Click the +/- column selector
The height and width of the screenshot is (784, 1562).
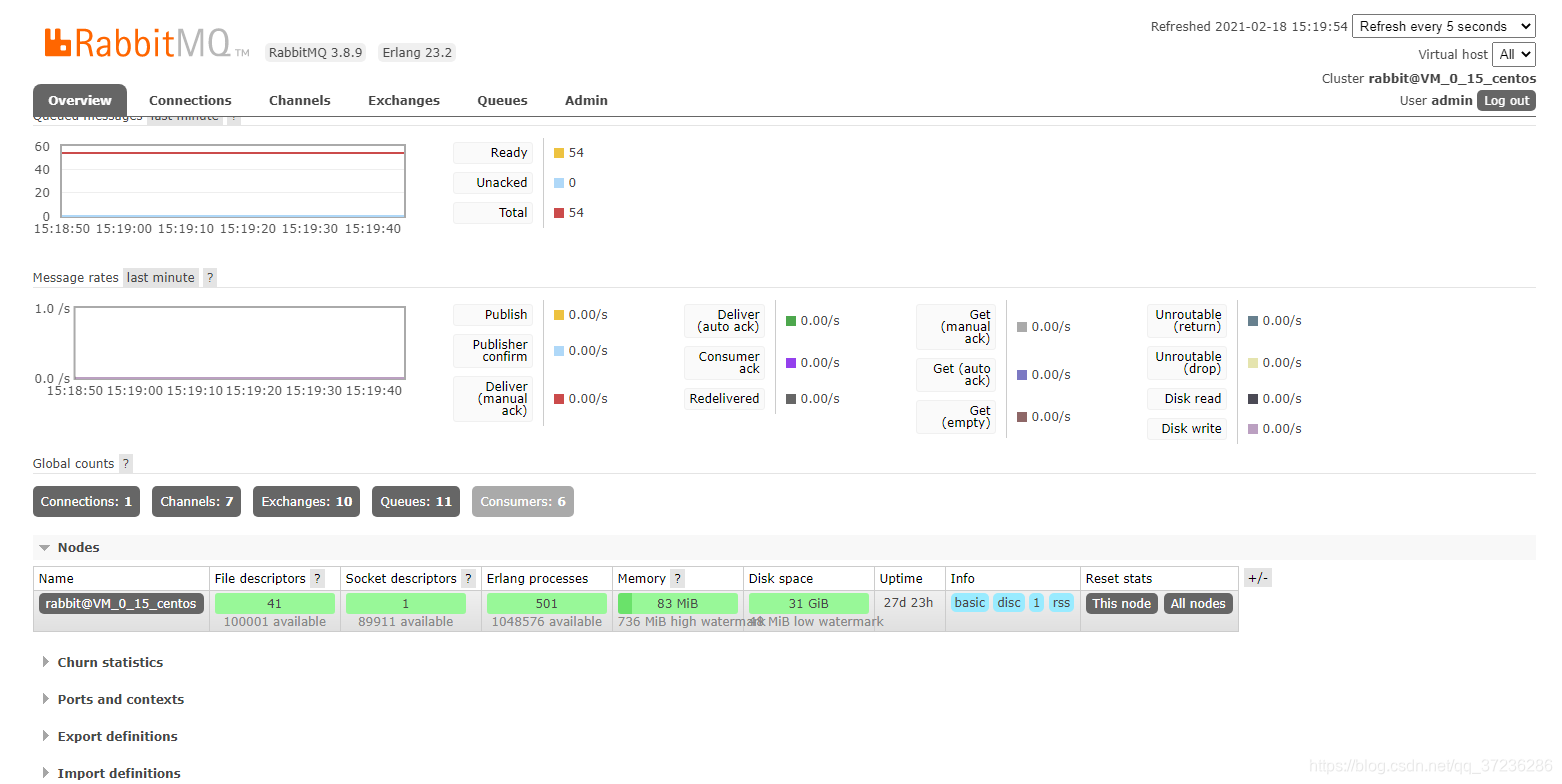(1258, 578)
